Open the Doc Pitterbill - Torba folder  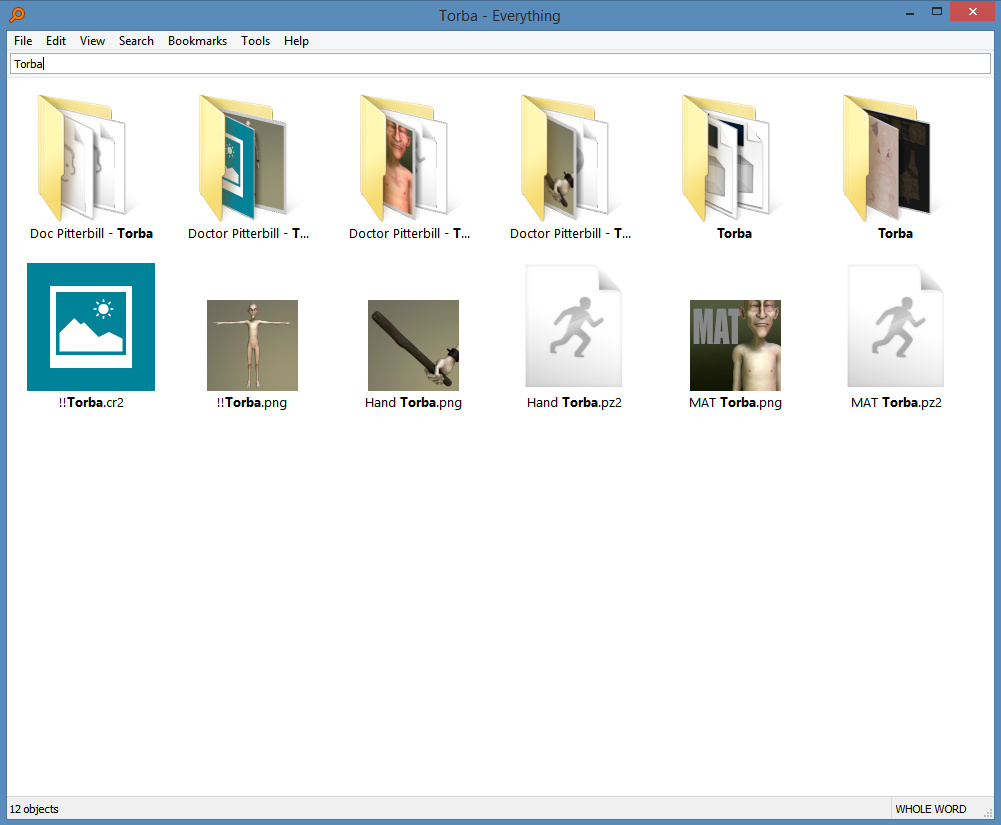[x=91, y=158]
